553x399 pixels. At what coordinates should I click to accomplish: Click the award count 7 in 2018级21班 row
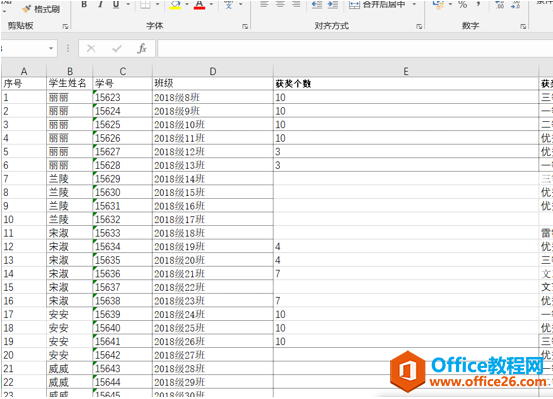point(406,274)
